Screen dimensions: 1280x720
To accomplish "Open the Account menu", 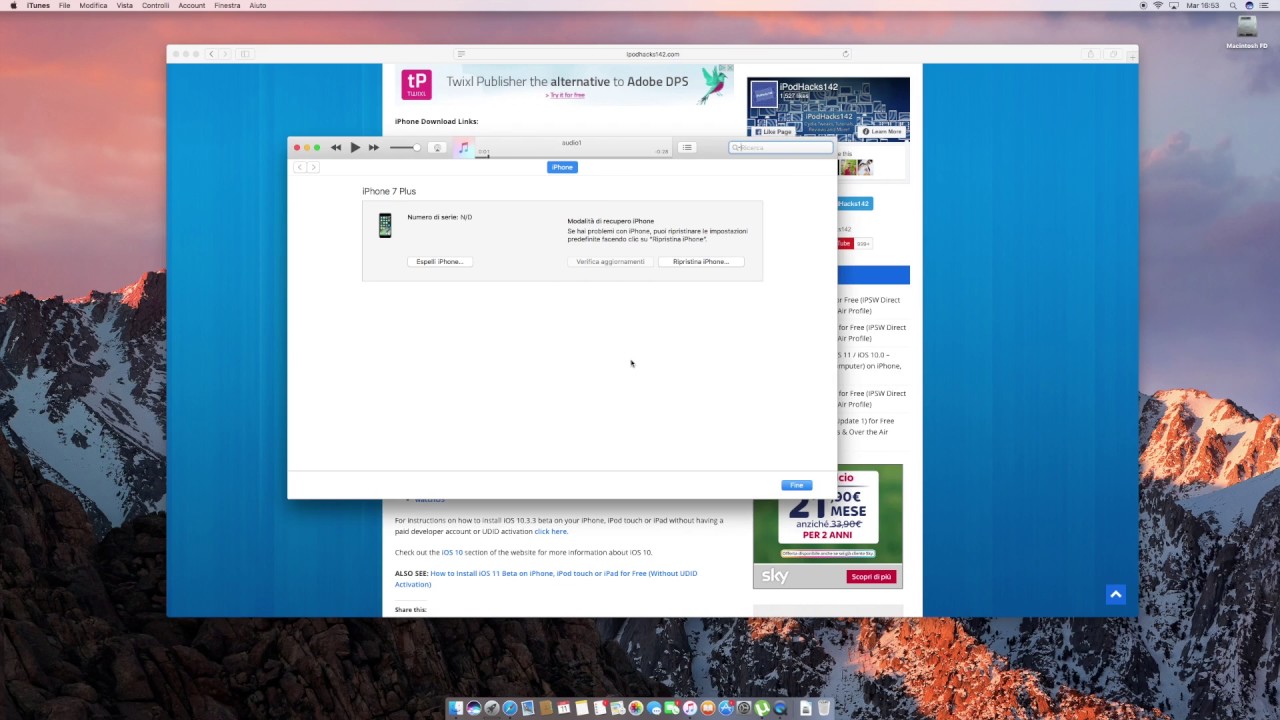I will (x=192, y=5).
